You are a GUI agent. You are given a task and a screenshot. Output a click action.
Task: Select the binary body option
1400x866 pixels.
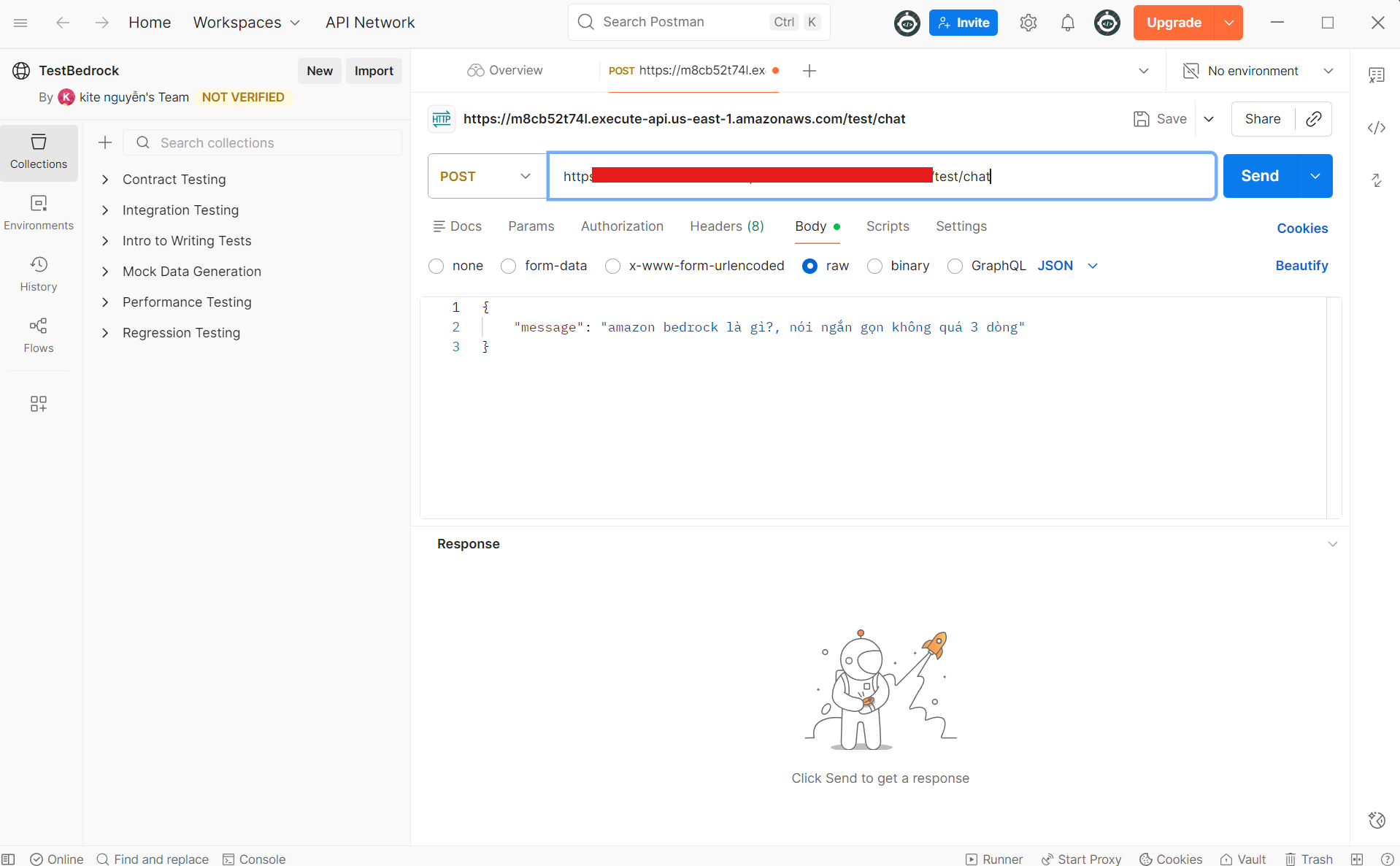[874, 267]
